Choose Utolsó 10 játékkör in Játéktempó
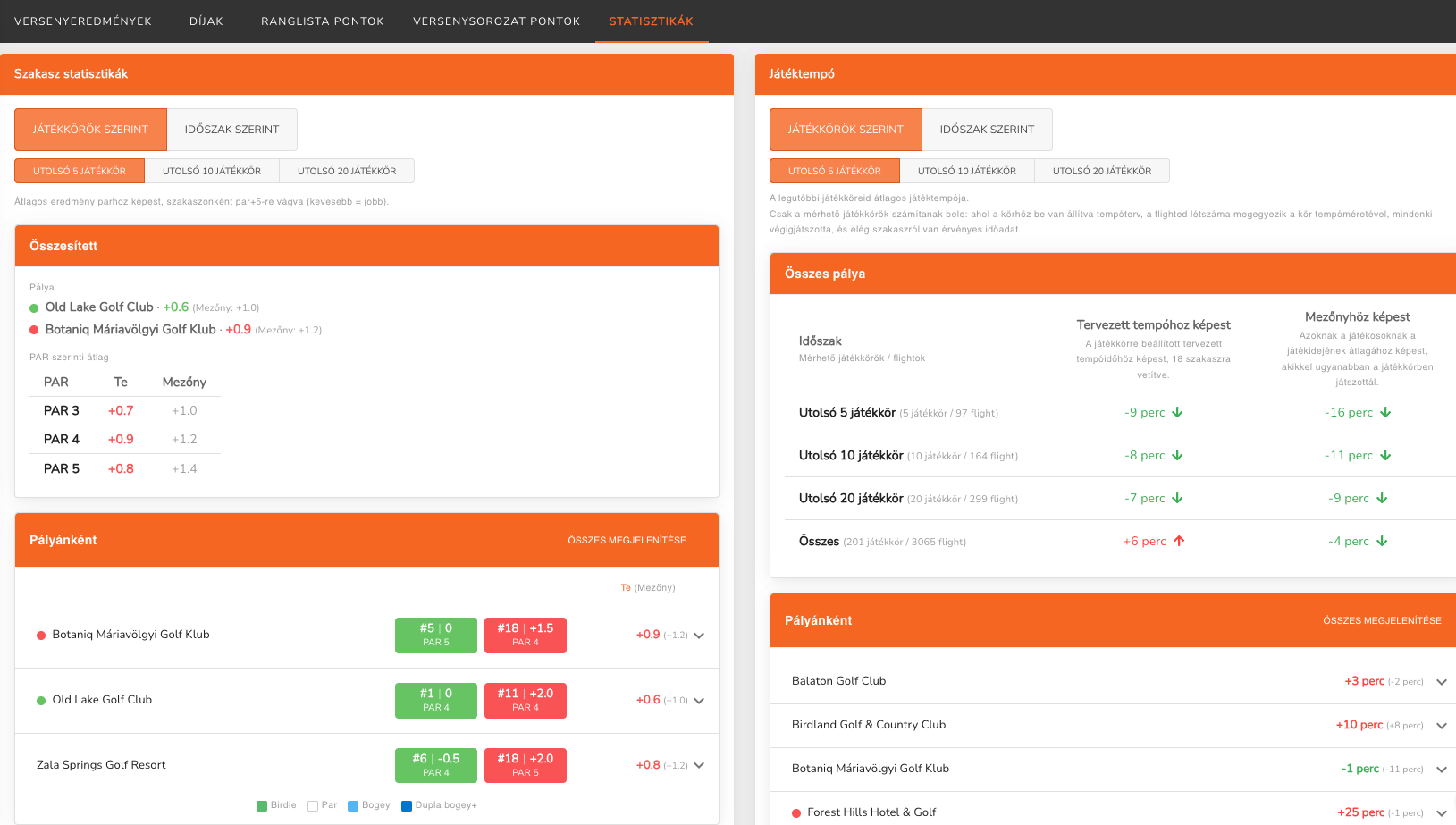Image resolution: width=1456 pixels, height=825 pixels. (x=967, y=171)
